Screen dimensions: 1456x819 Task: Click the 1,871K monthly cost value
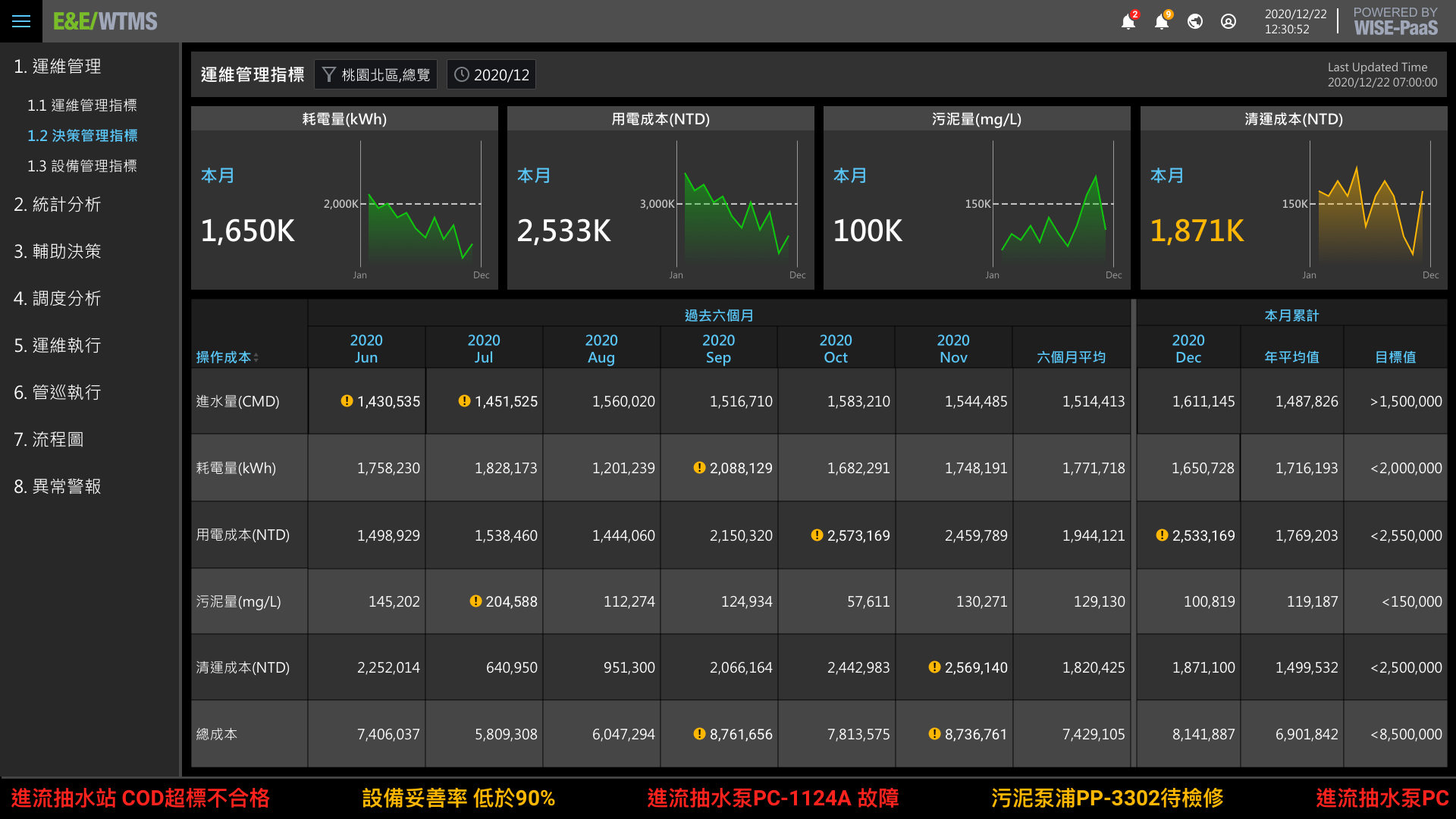[x=1197, y=231]
